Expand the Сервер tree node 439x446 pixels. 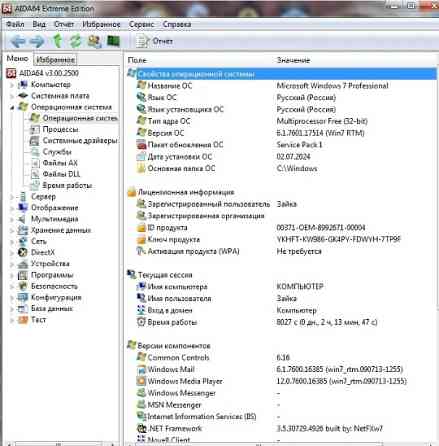coord(12,197)
